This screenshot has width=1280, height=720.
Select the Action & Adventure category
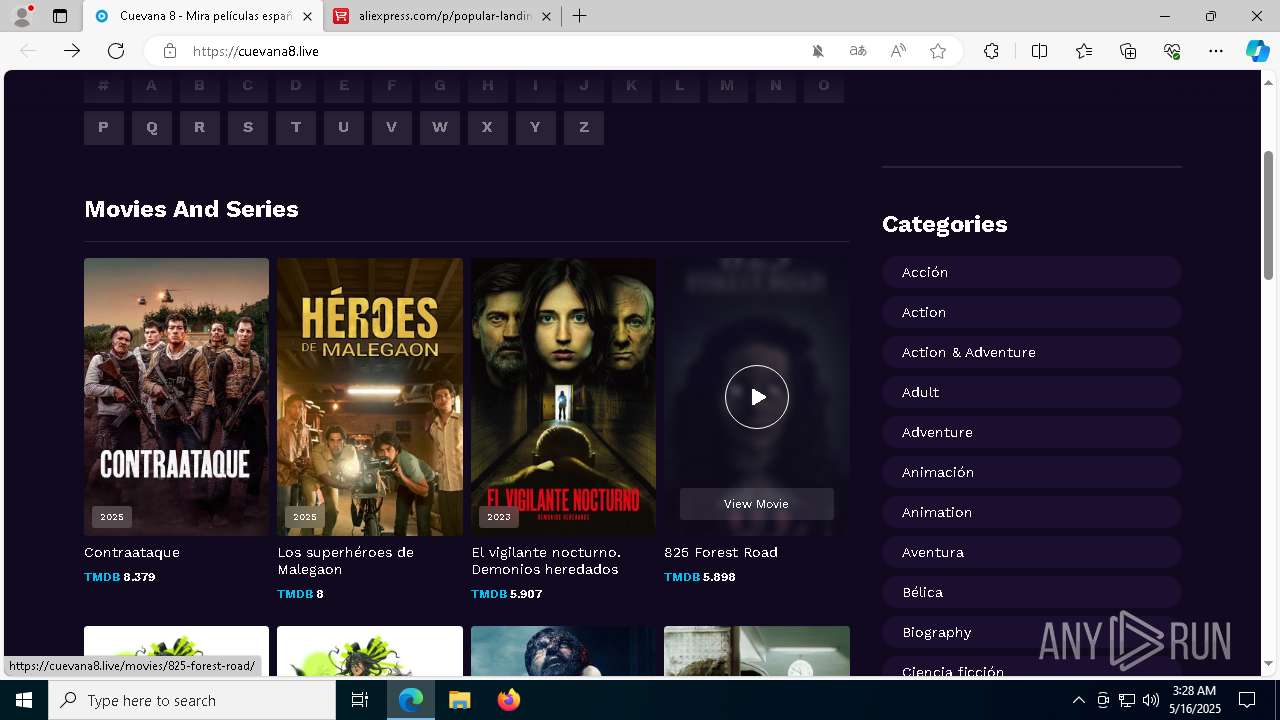(1032, 352)
